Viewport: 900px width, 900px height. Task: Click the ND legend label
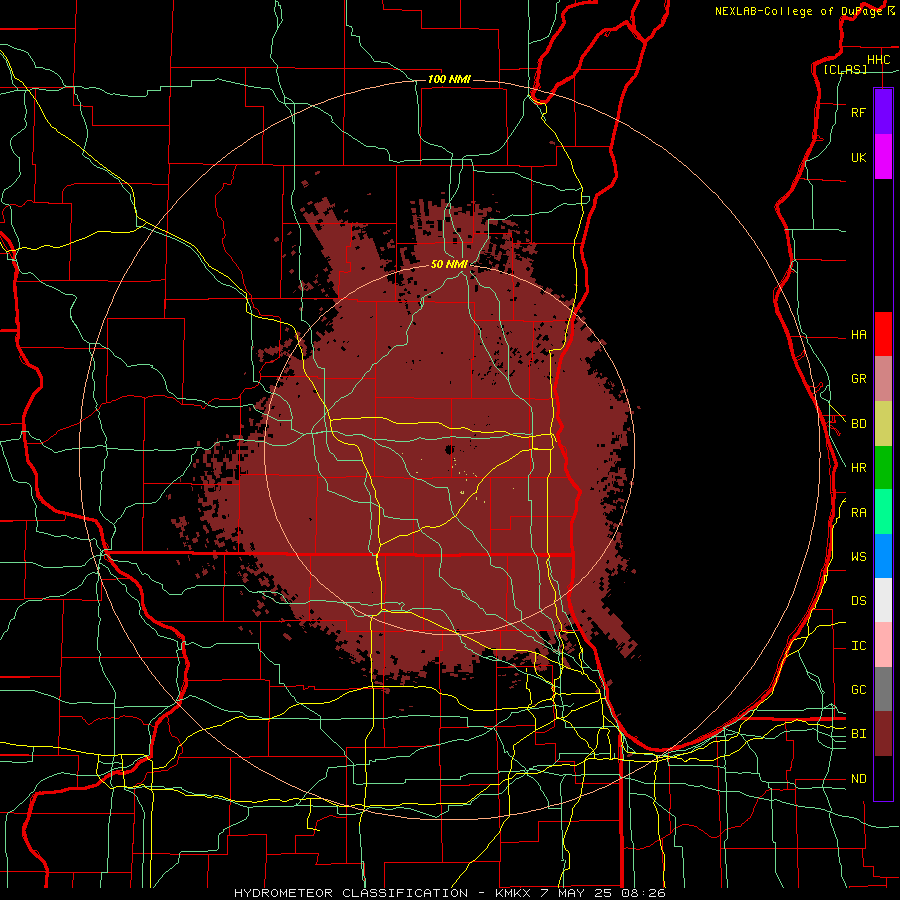tap(859, 778)
